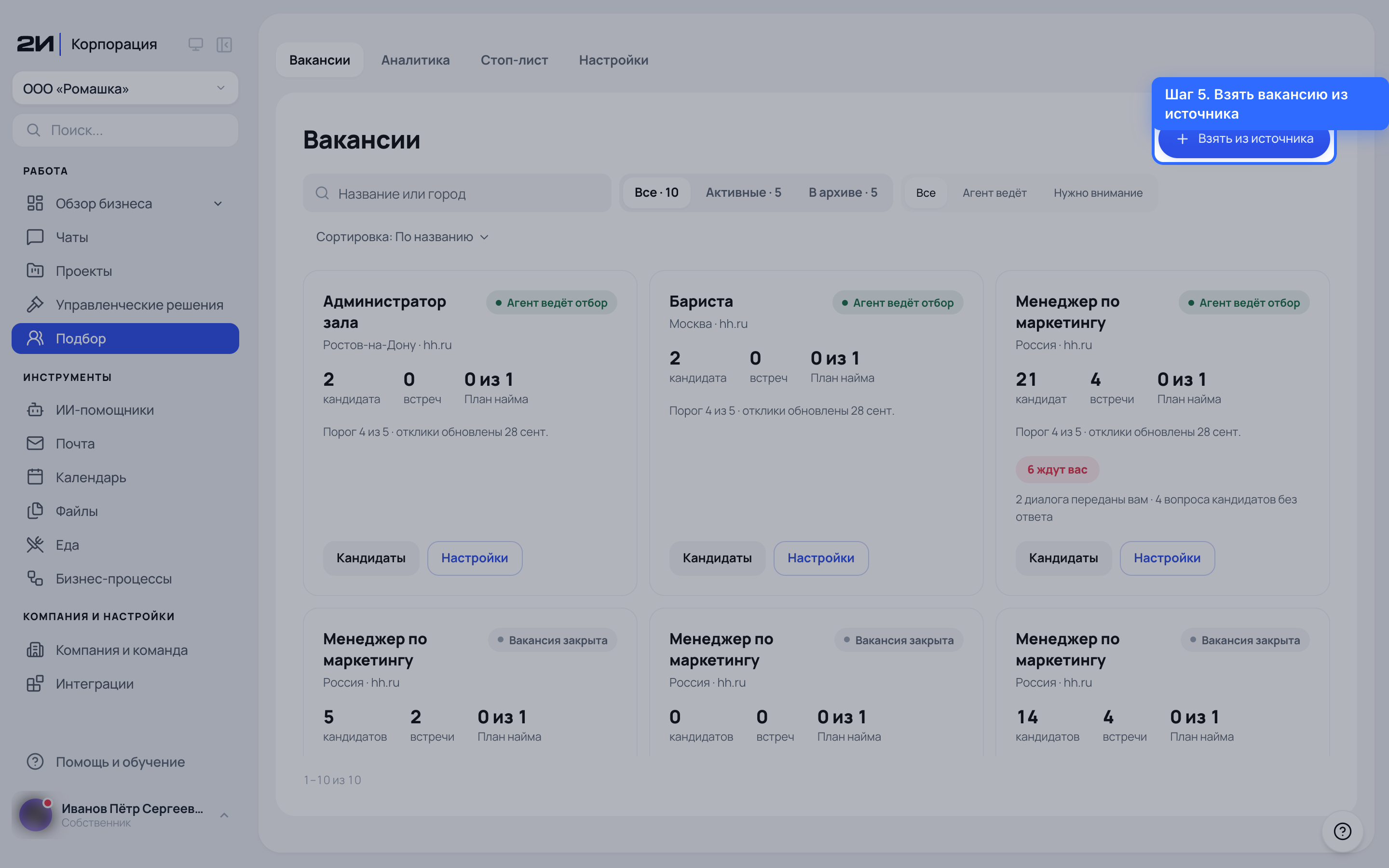Click the monitor display icon in sidebar header
1389x868 pixels.
point(196,44)
